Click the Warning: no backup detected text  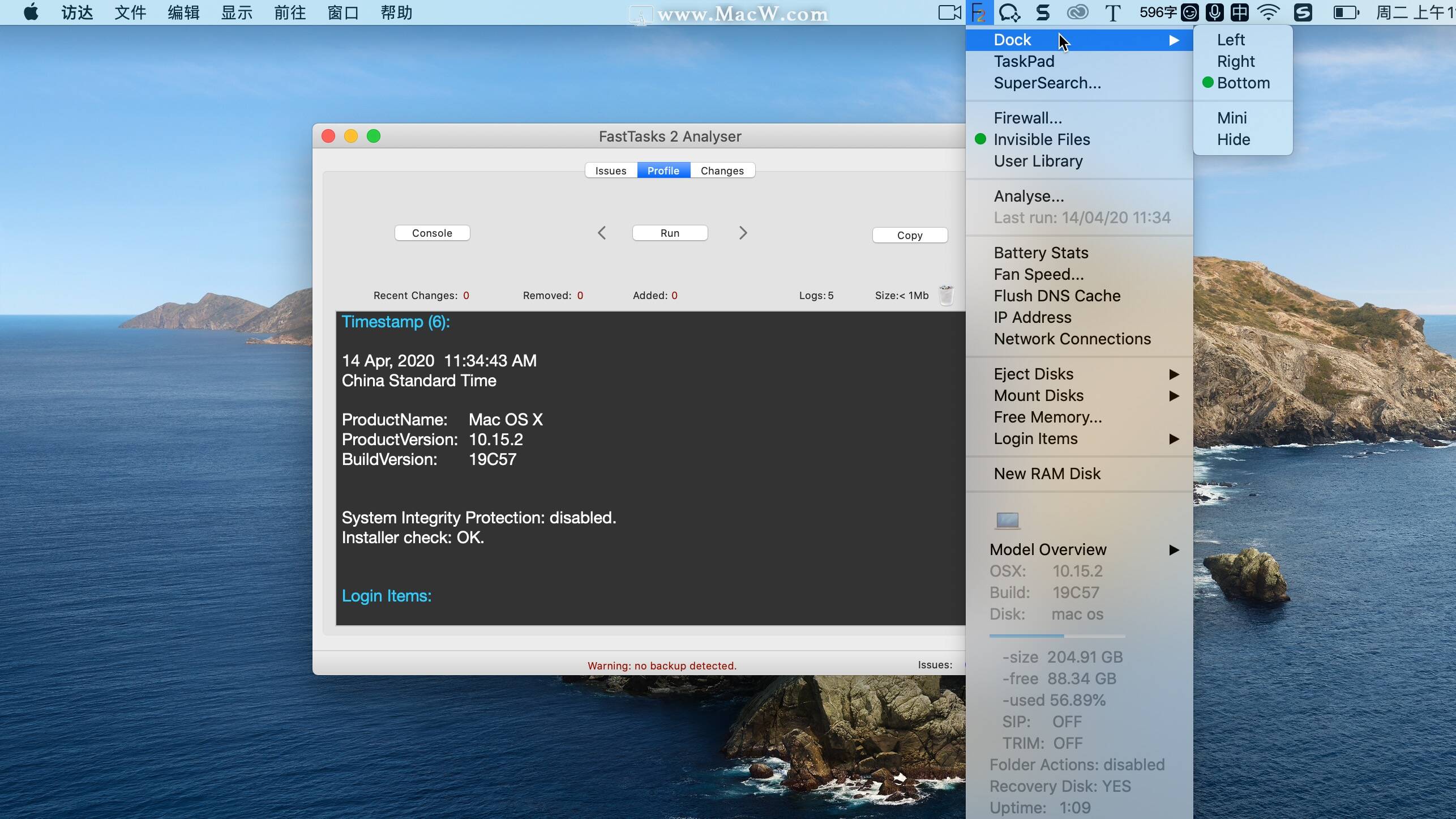pos(662,666)
